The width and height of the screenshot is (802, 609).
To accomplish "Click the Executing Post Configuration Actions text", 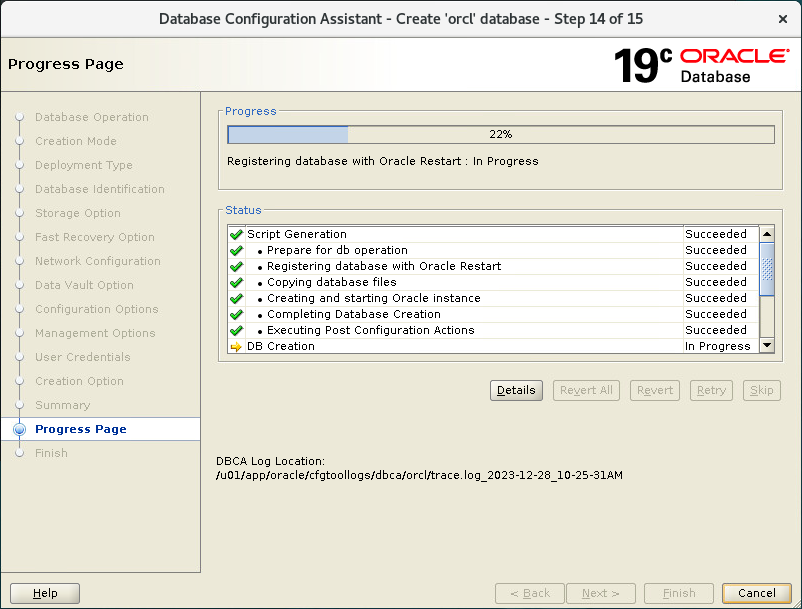I will [371, 330].
